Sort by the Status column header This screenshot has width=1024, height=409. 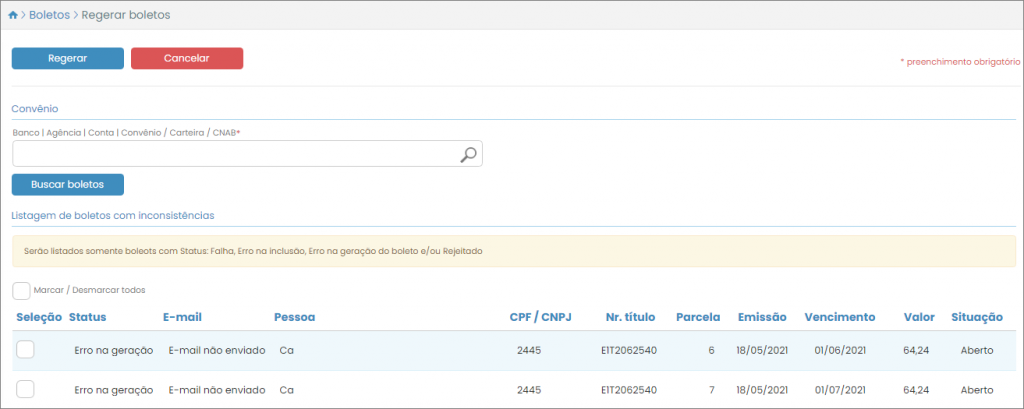(88, 317)
